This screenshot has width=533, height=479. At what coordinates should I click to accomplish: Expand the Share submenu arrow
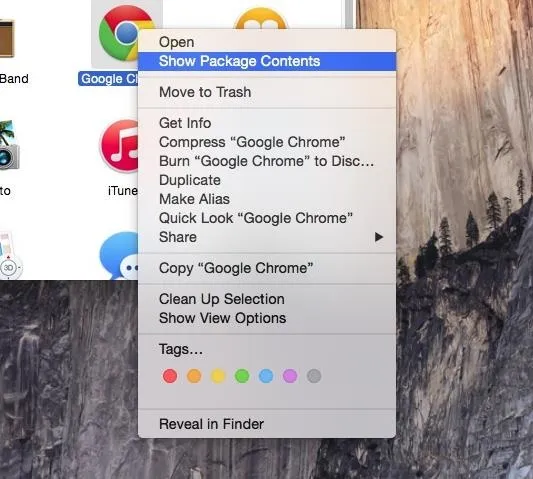tap(379, 237)
